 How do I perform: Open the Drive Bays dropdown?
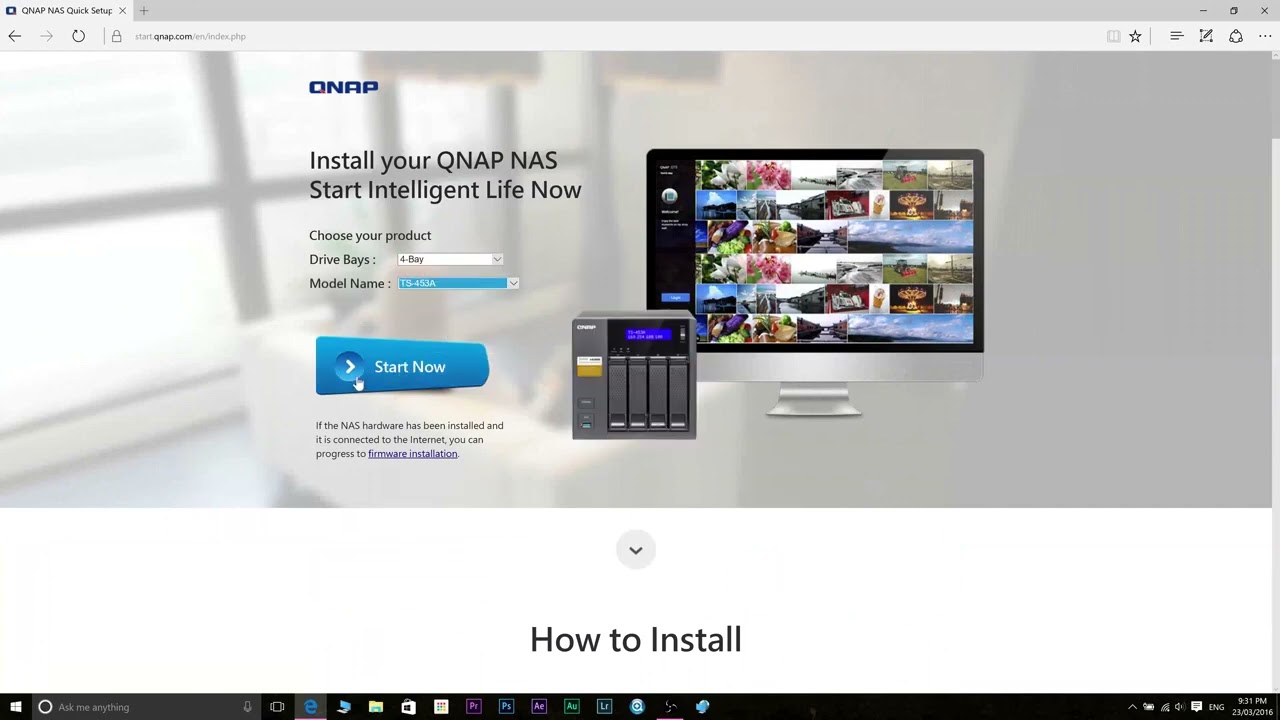pos(450,259)
